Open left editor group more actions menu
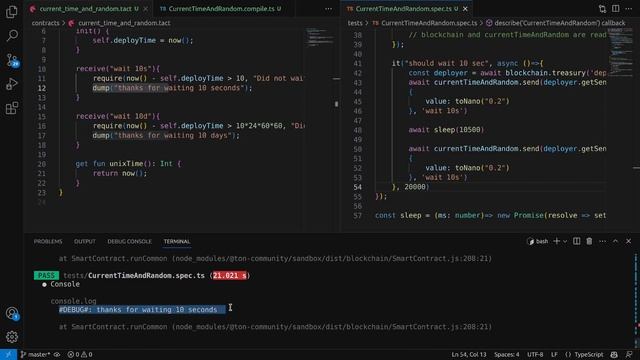This screenshot has width=640, height=360. tap(329, 9)
